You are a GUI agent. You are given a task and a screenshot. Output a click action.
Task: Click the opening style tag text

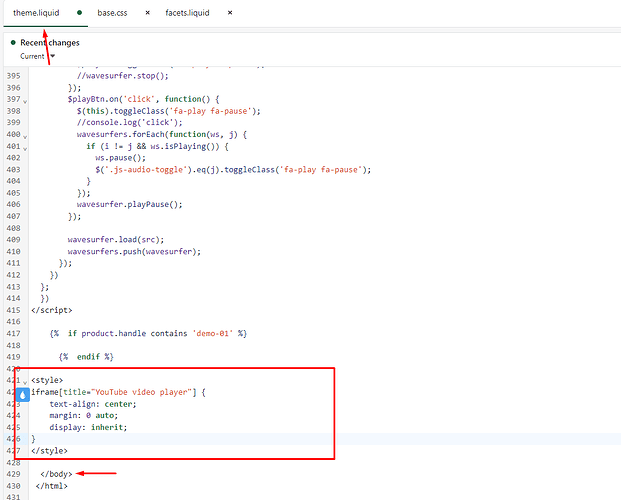point(48,380)
